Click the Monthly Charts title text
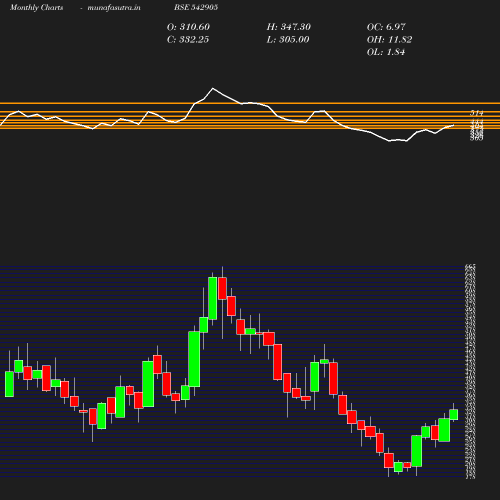500x500 pixels. click(36, 7)
